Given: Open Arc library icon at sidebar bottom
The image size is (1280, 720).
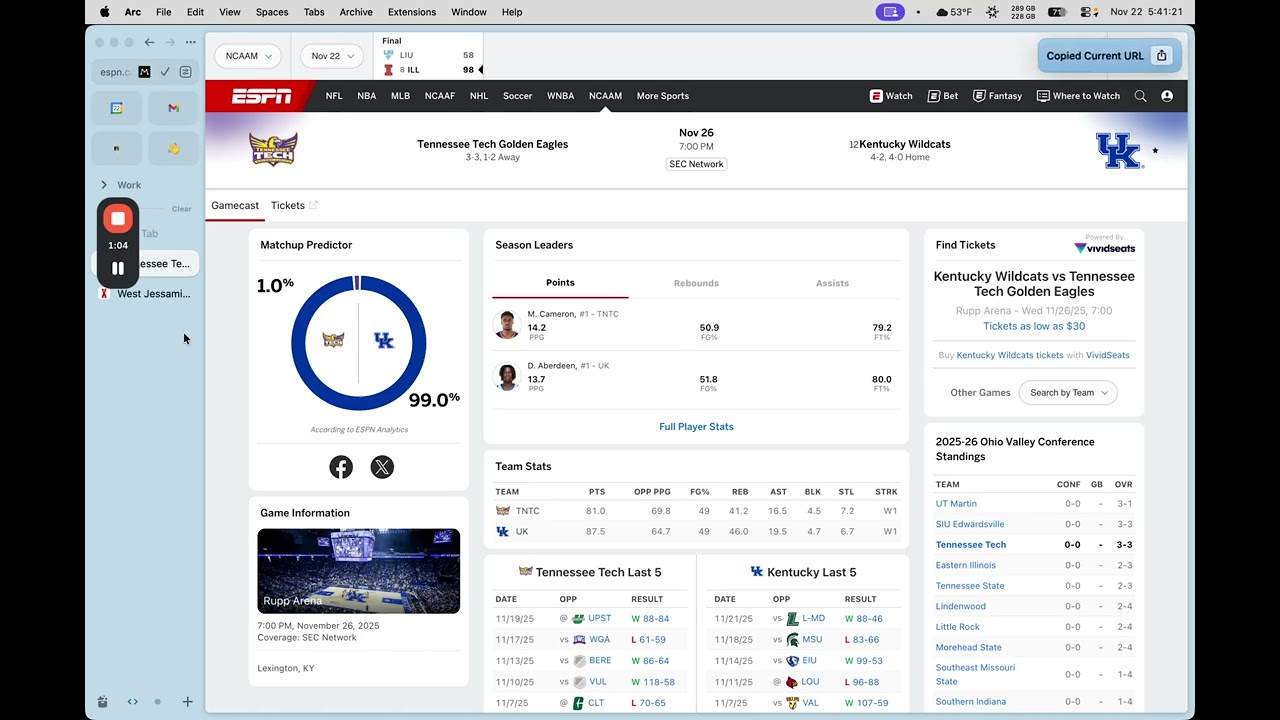Looking at the screenshot, I should [102, 702].
